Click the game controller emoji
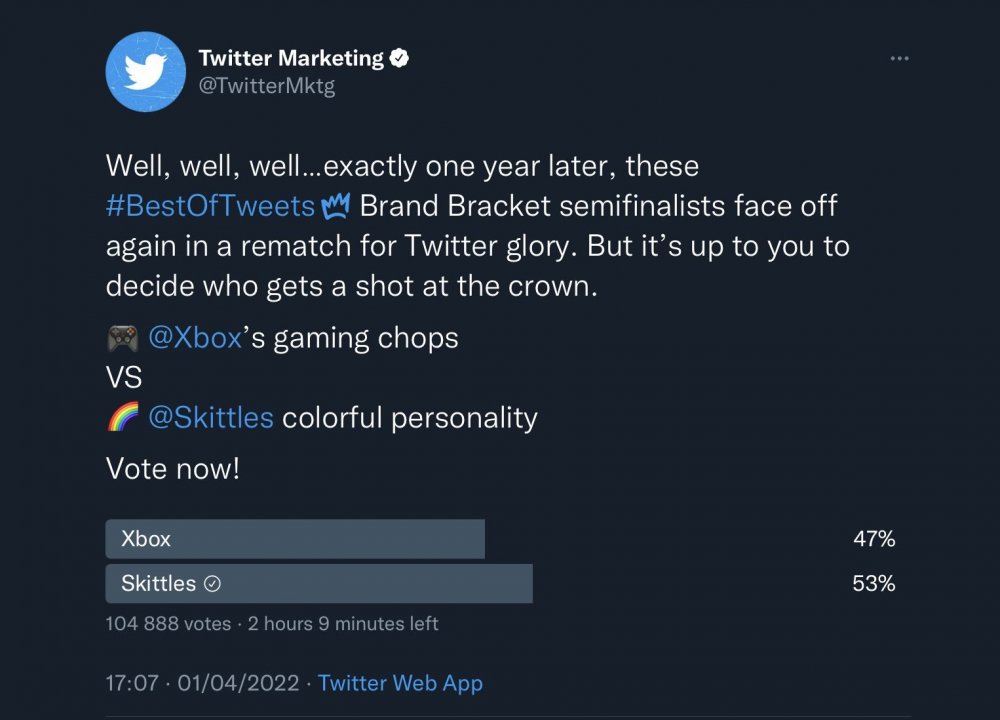Image resolution: width=1000 pixels, height=720 pixels. (122, 339)
